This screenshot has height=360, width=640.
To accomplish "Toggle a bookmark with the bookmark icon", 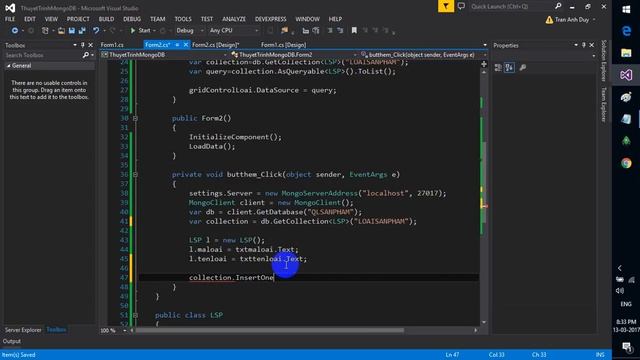I will [354, 31].
